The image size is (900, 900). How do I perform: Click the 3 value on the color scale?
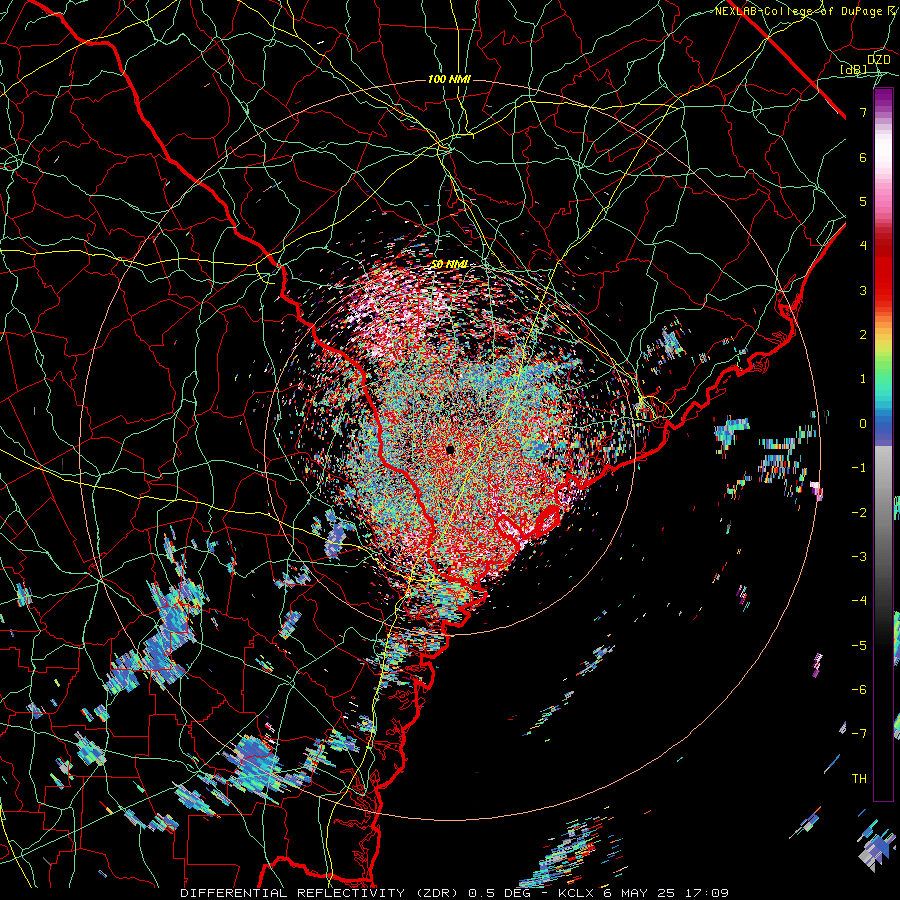[x=863, y=290]
